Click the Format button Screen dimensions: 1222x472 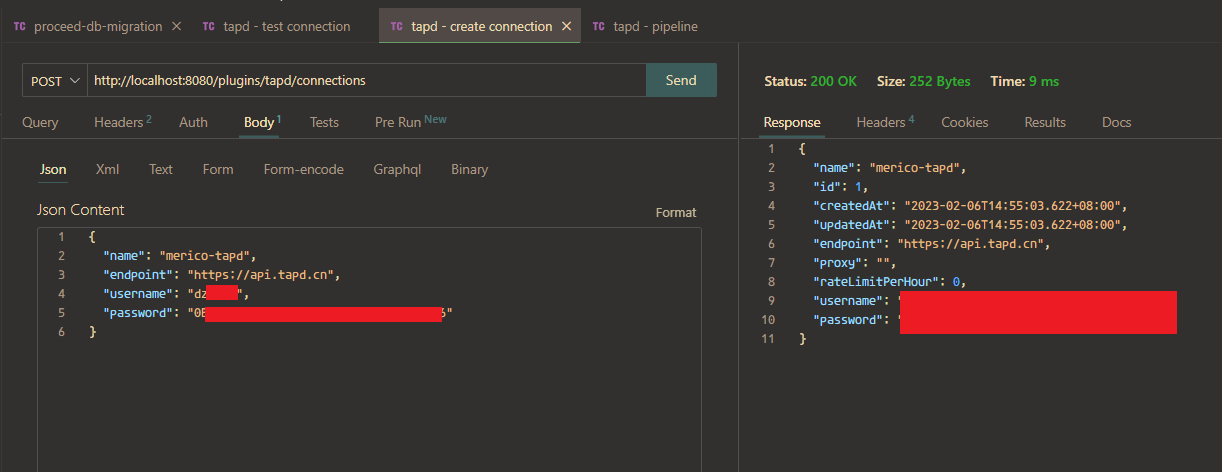(x=676, y=212)
